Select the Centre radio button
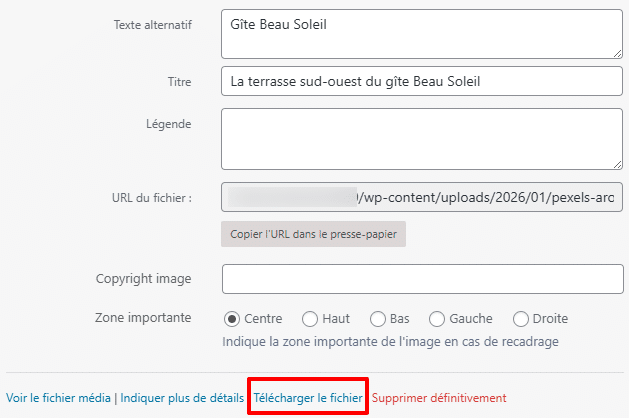629x418 pixels. [x=232, y=319]
